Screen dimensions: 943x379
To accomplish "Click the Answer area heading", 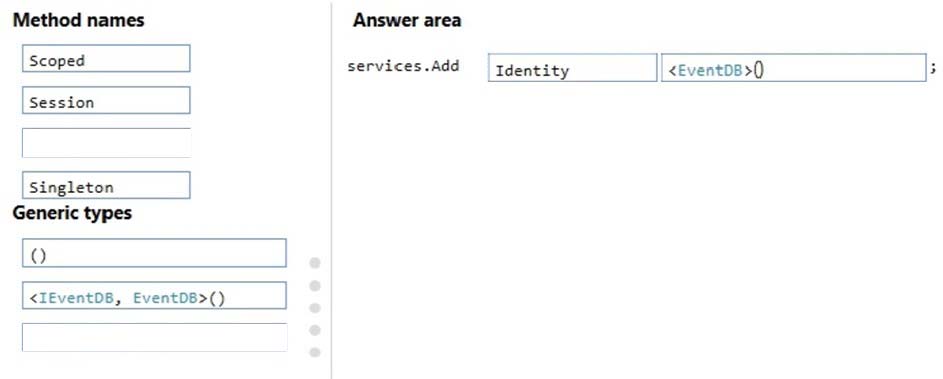I will point(407,20).
